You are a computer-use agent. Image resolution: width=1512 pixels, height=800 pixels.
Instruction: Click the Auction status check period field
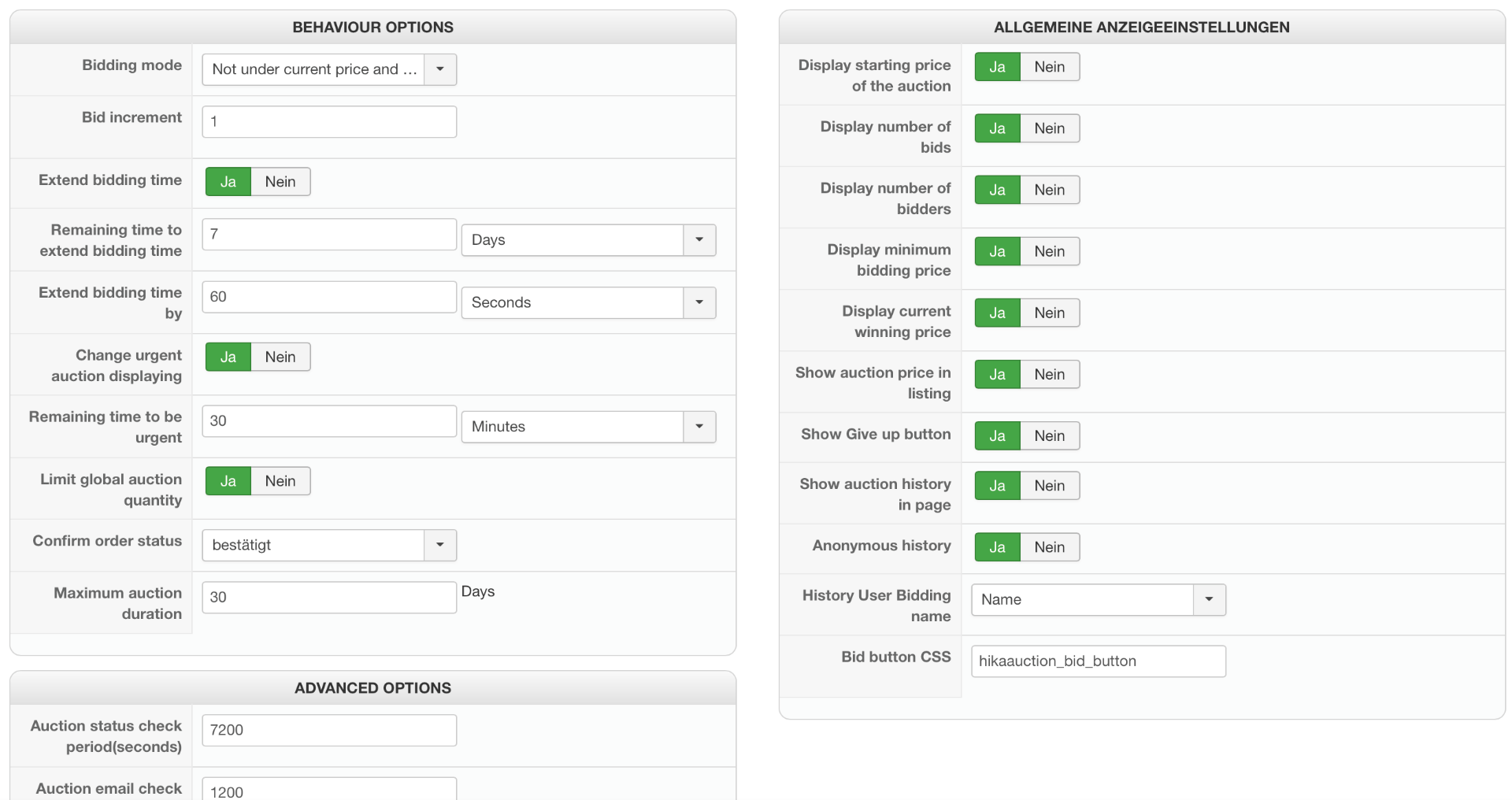(329, 731)
